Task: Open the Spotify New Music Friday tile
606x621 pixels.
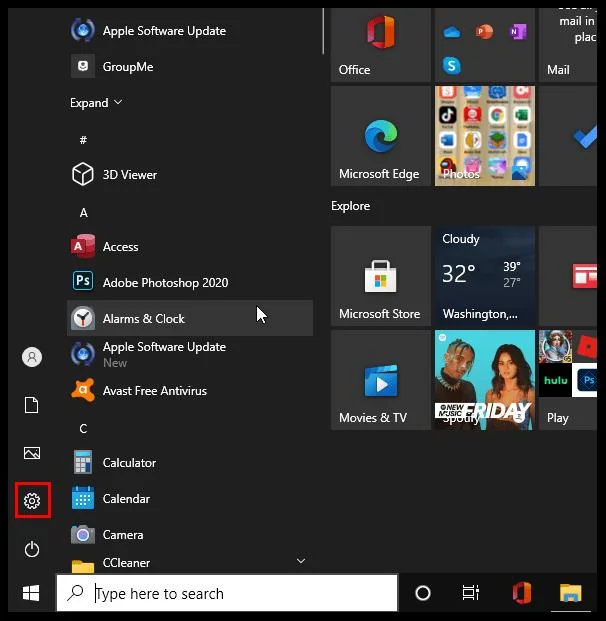Action: [485, 380]
